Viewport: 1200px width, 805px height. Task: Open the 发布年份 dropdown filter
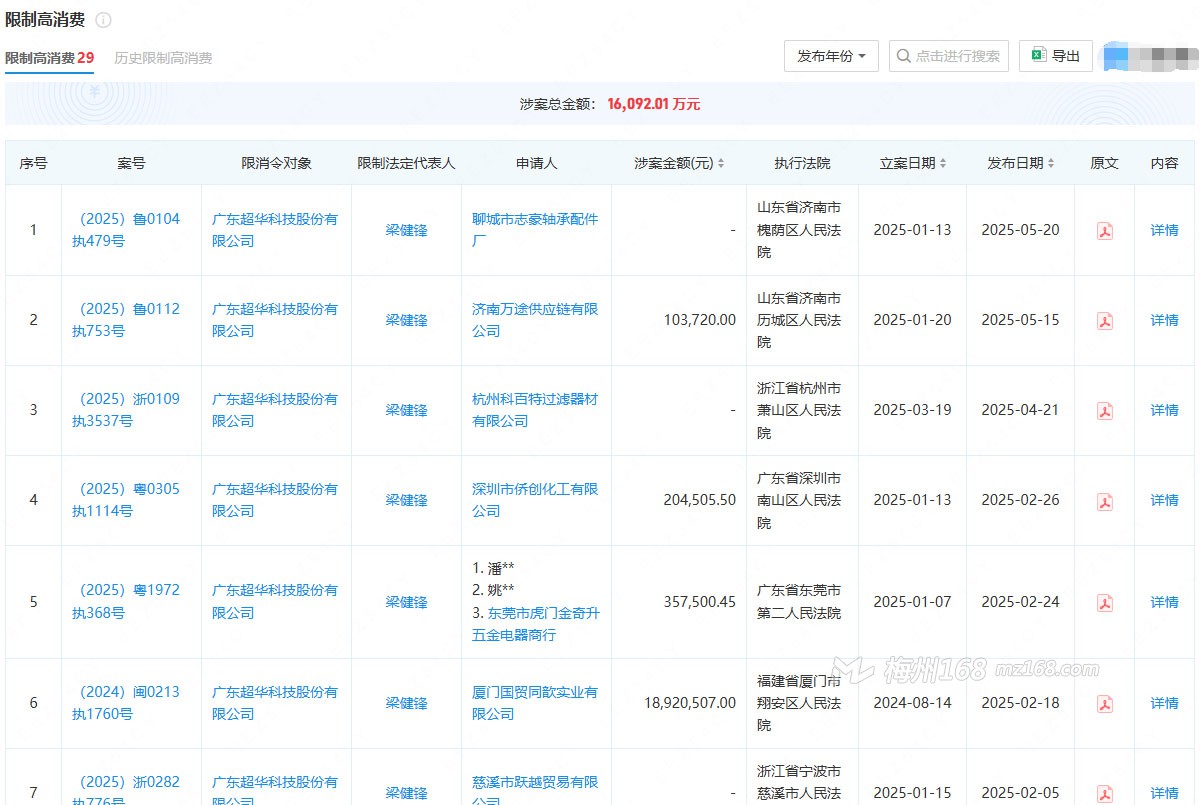coord(831,56)
